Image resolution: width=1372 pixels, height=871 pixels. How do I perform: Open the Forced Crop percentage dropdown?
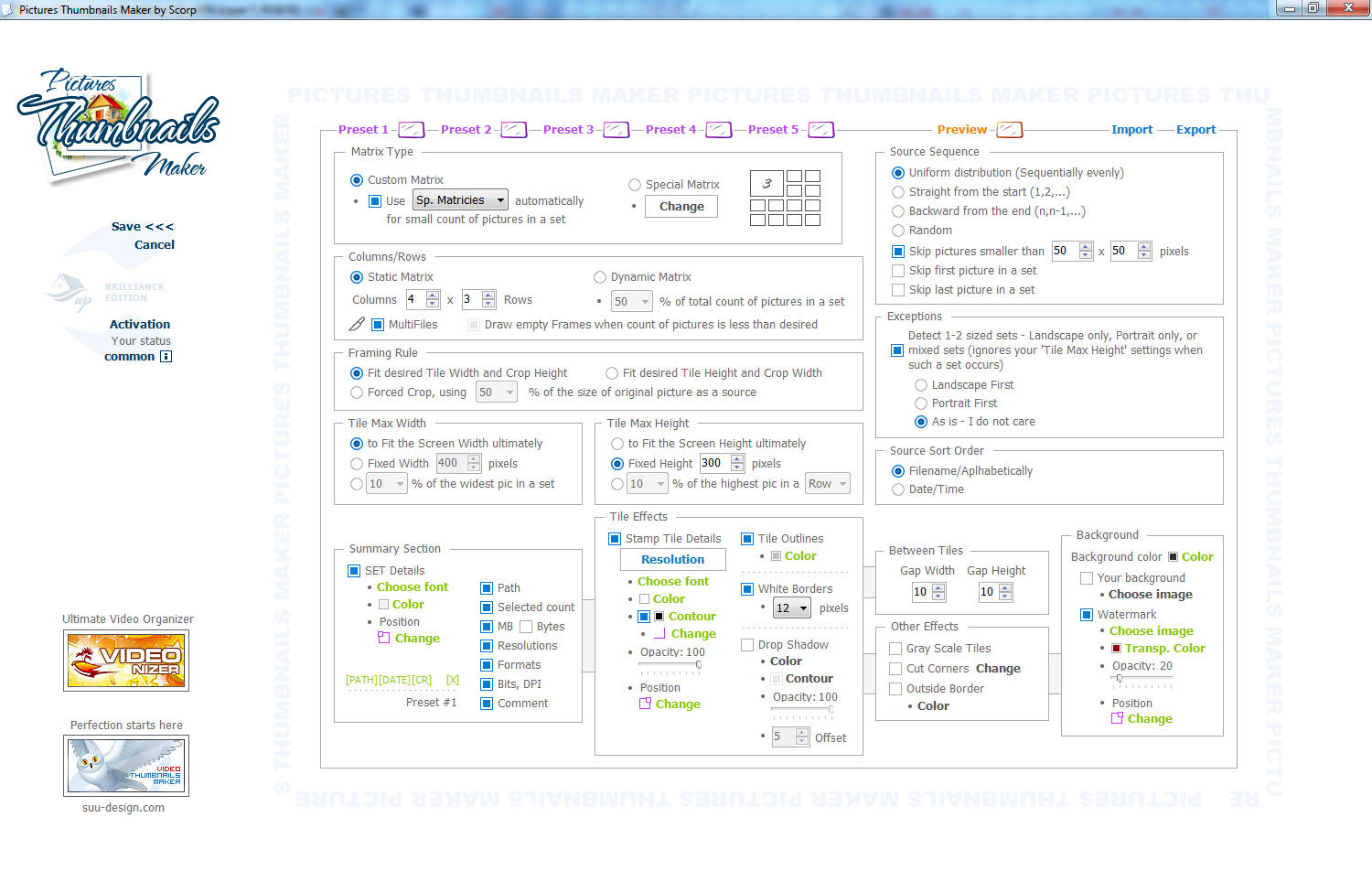tap(498, 392)
